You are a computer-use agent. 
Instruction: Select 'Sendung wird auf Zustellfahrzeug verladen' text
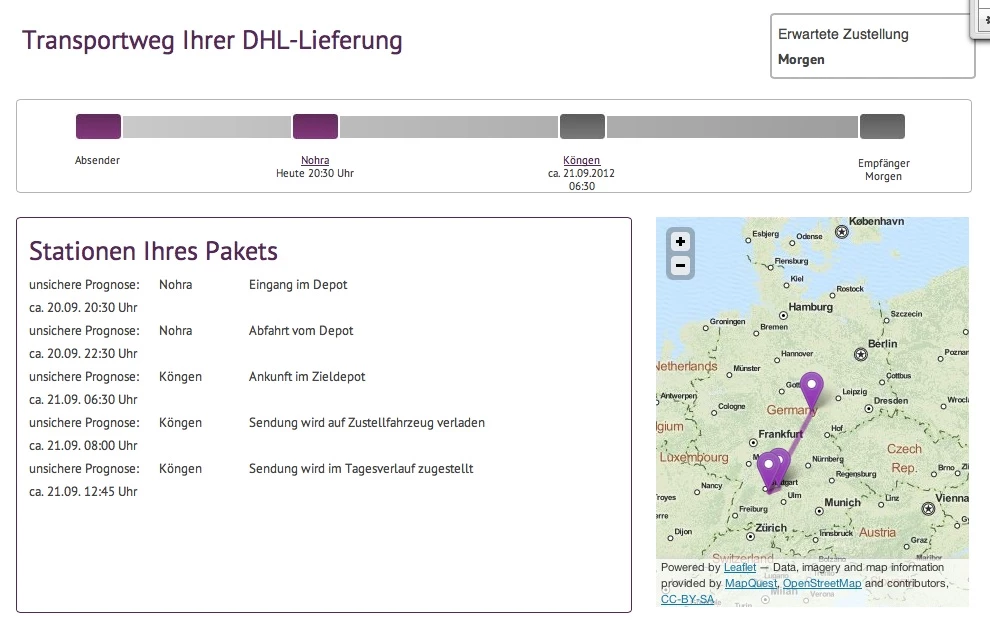coord(367,423)
